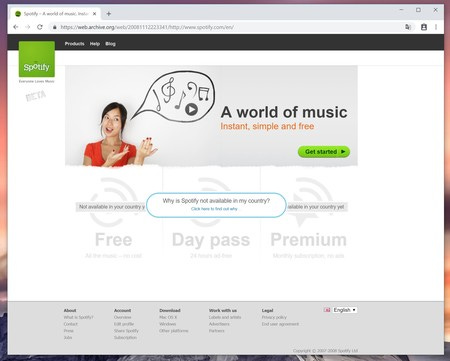This screenshot has height=361, width=450.
Task: Open the Mac OS X download link
Action: coord(168,317)
